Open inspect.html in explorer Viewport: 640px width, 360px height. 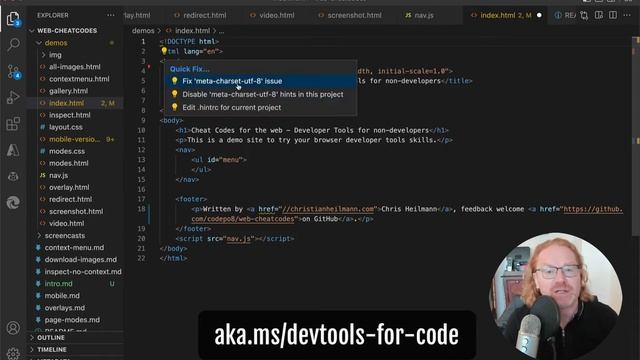(70, 115)
